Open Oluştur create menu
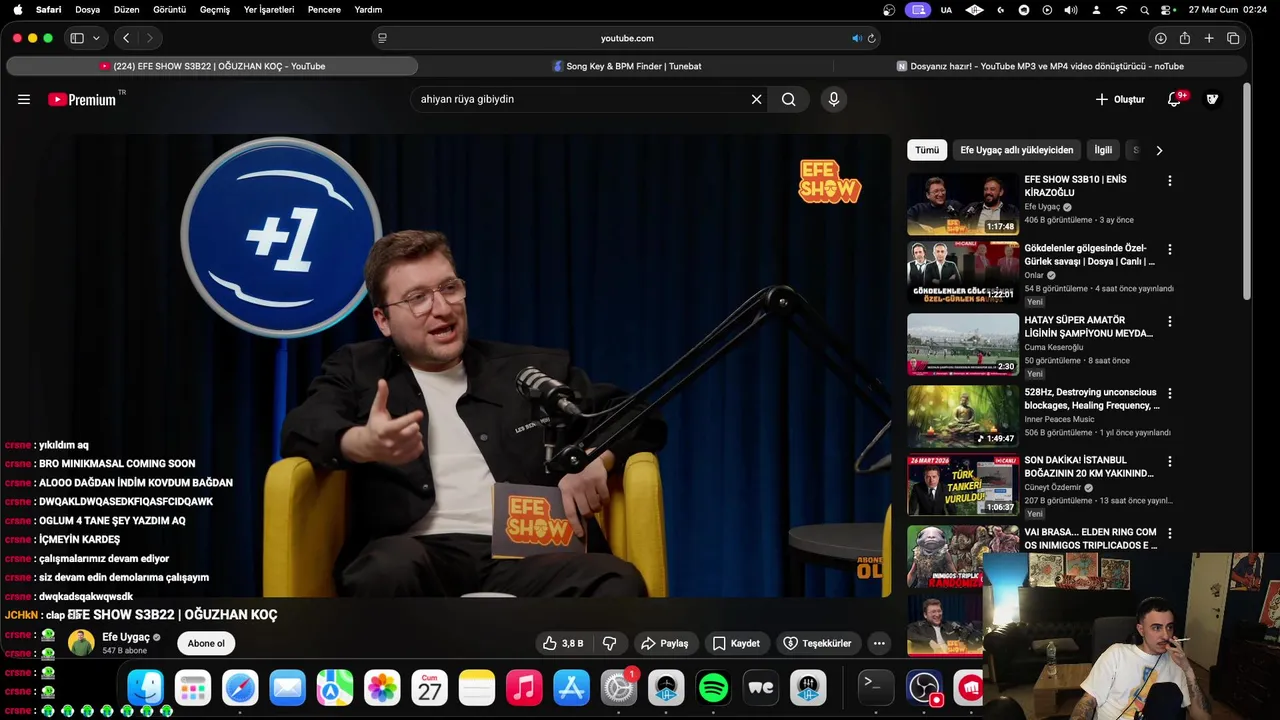 (x=1120, y=99)
